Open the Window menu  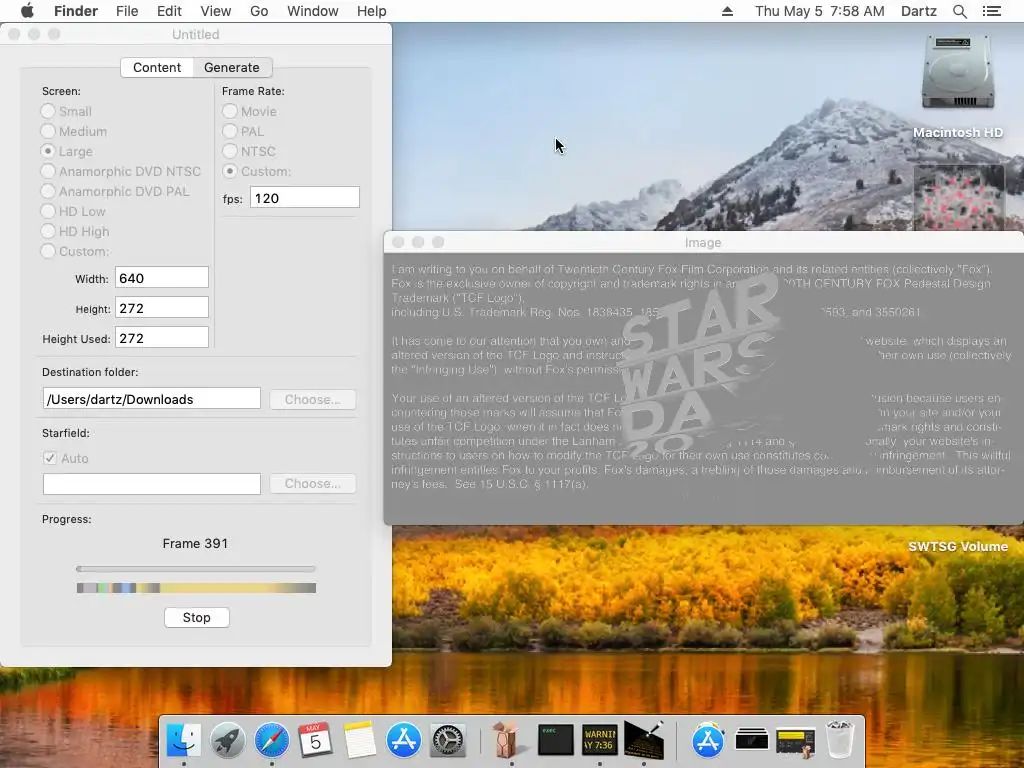[313, 11]
